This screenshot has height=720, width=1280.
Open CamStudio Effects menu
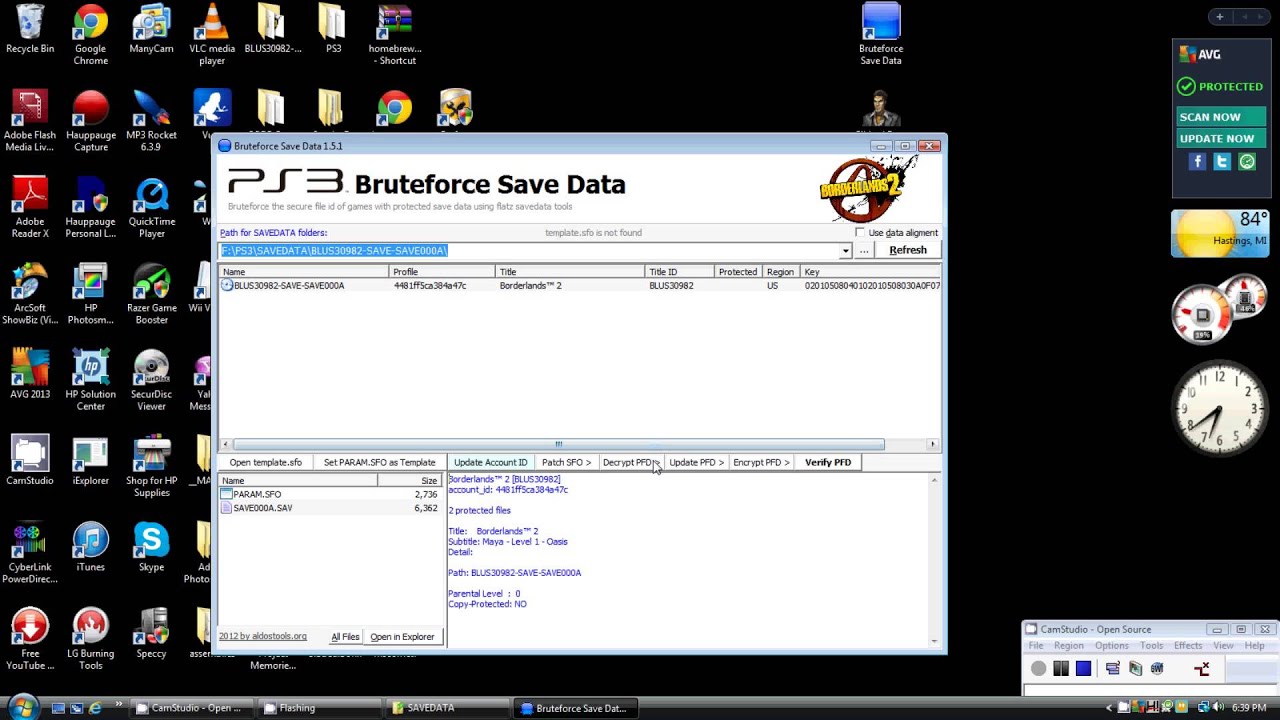[x=1188, y=646]
